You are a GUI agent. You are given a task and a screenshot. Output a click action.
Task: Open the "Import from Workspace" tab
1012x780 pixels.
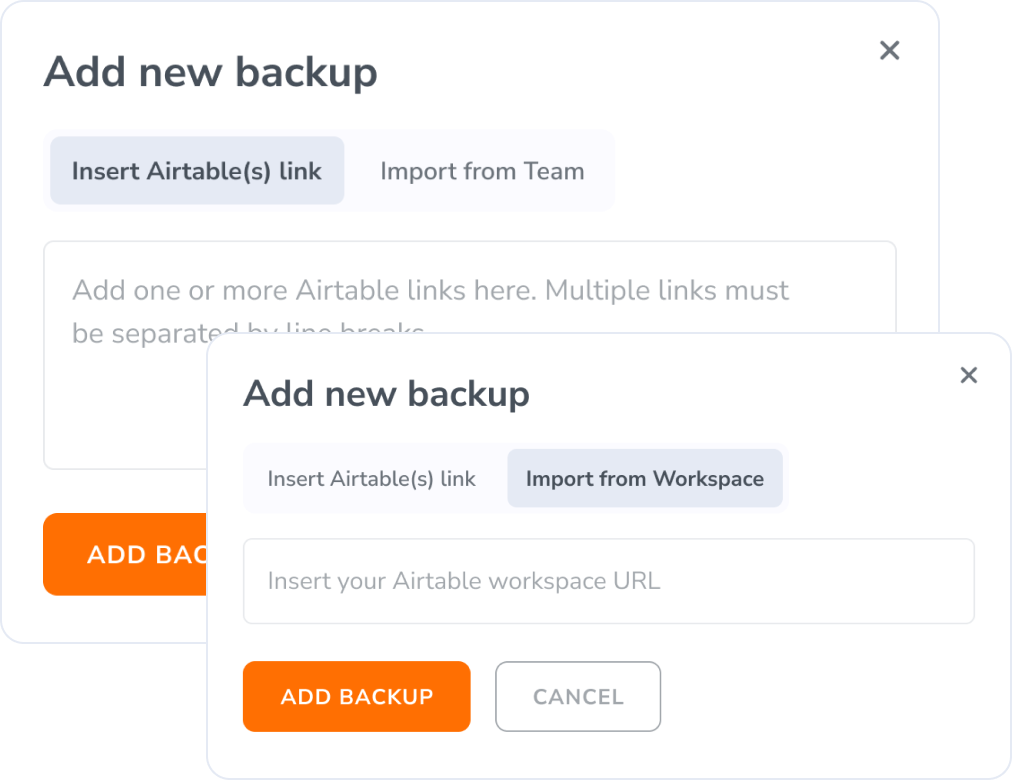coord(644,479)
